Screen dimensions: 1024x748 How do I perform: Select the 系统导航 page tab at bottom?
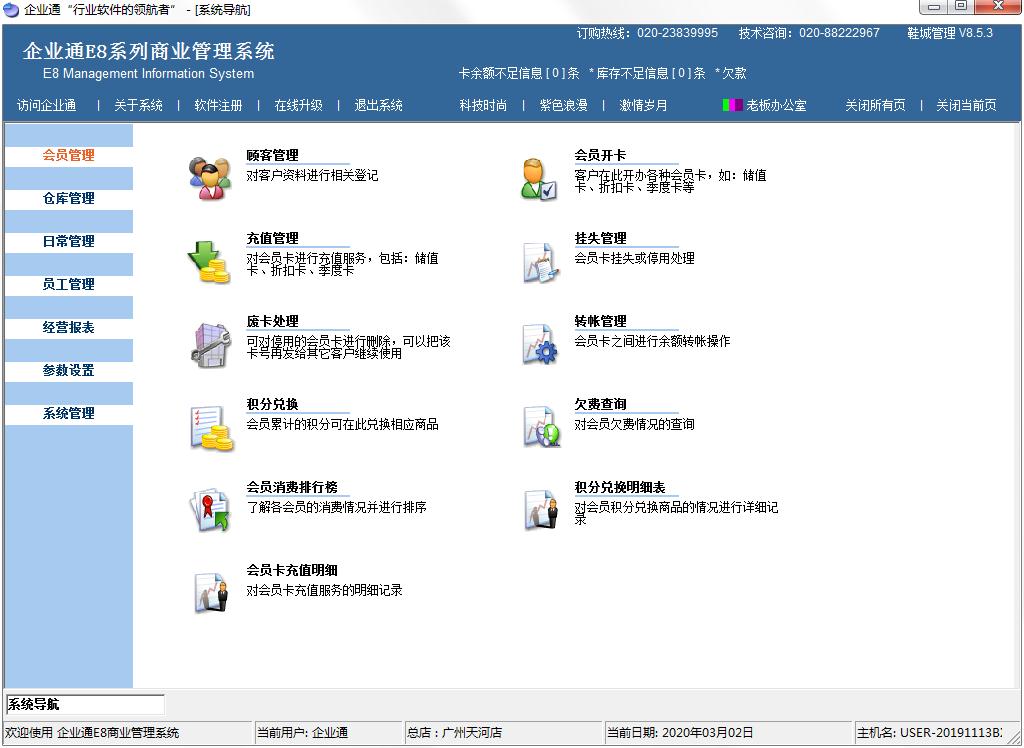coord(85,704)
